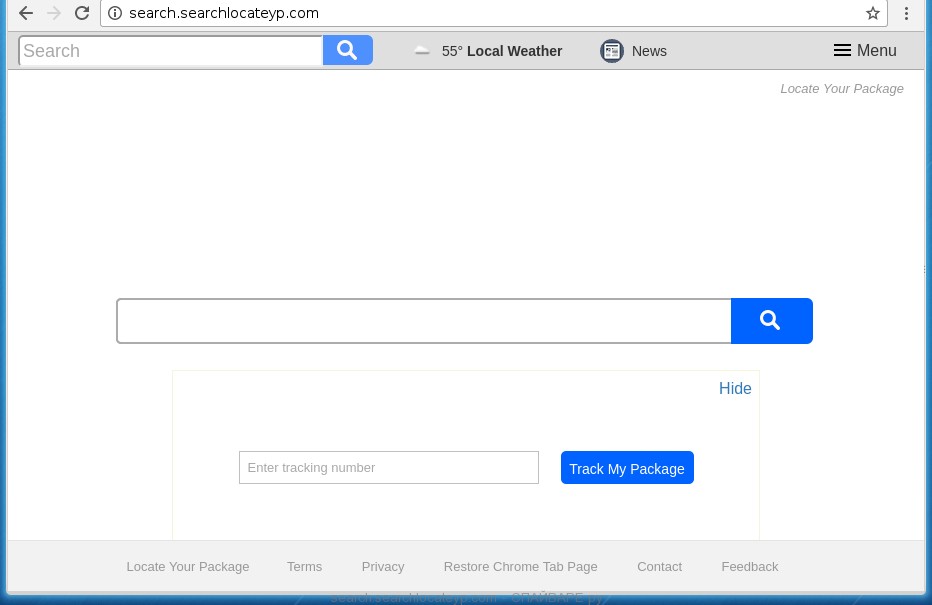Open the News icon in toolbar
932x605 pixels.
tap(612, 51)
